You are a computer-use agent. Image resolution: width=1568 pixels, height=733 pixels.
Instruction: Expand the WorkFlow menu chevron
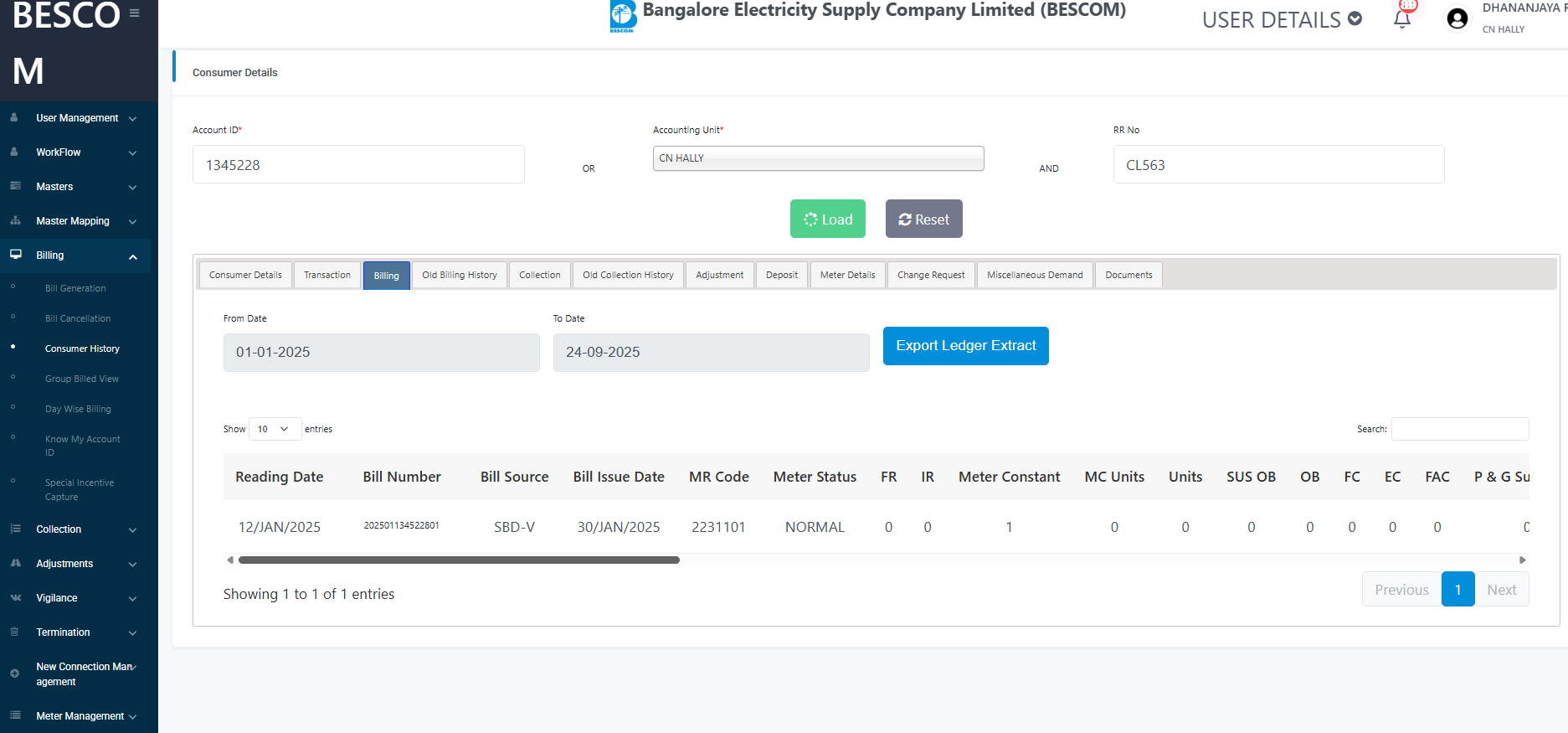point(132,153)
